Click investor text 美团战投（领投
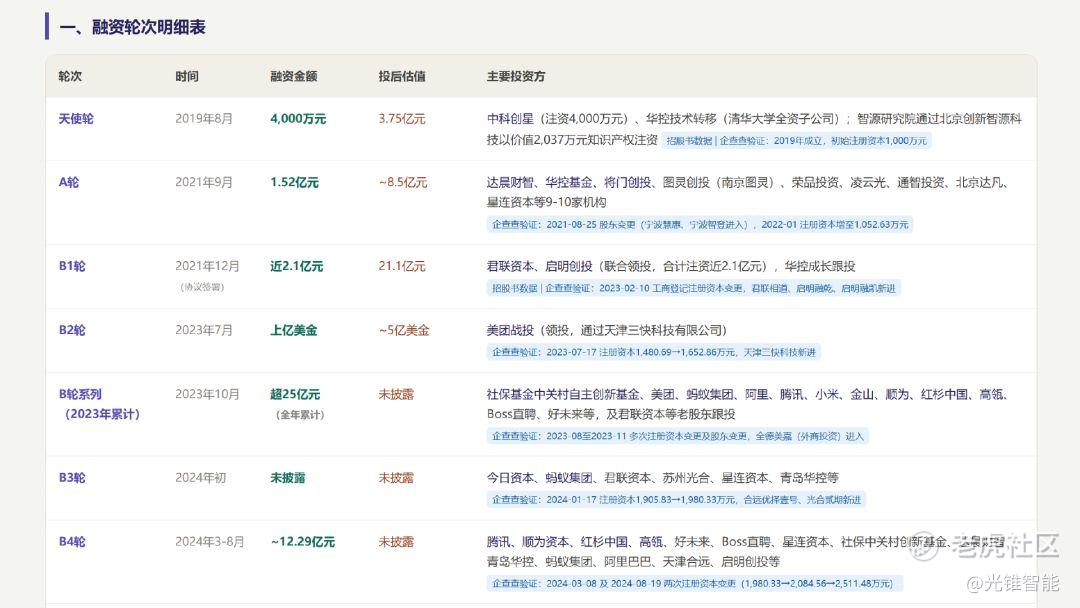The height and width of the screenshot is (608, 1080). coord(607,331)
